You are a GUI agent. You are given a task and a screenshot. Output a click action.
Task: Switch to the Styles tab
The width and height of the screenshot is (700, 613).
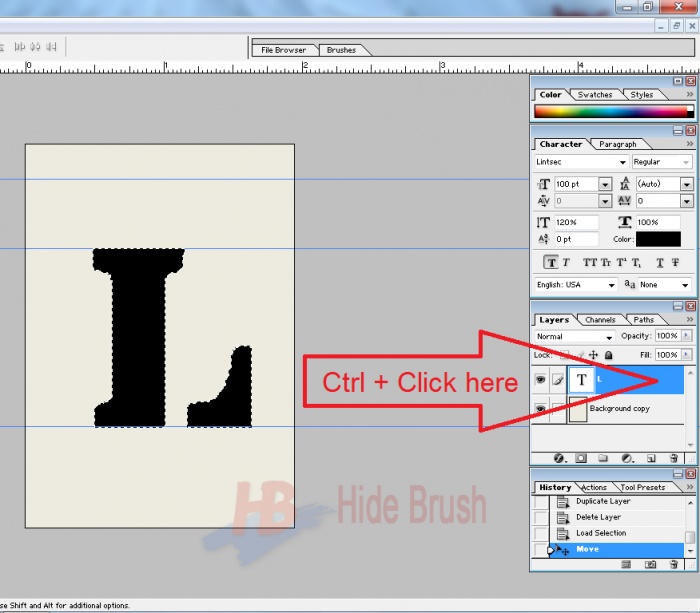click(642, 95)
